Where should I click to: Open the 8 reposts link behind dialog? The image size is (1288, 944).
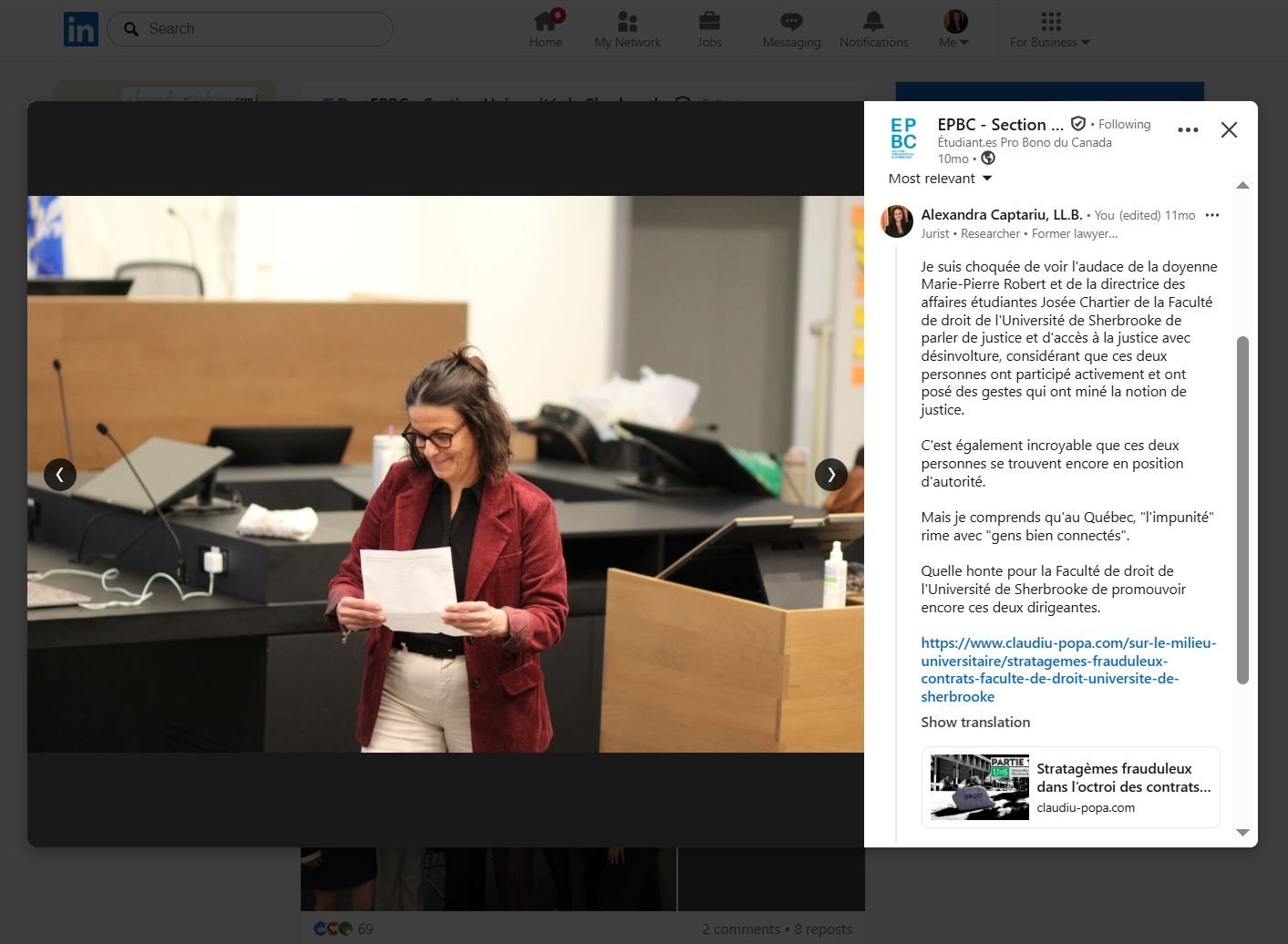coord(823,929)
